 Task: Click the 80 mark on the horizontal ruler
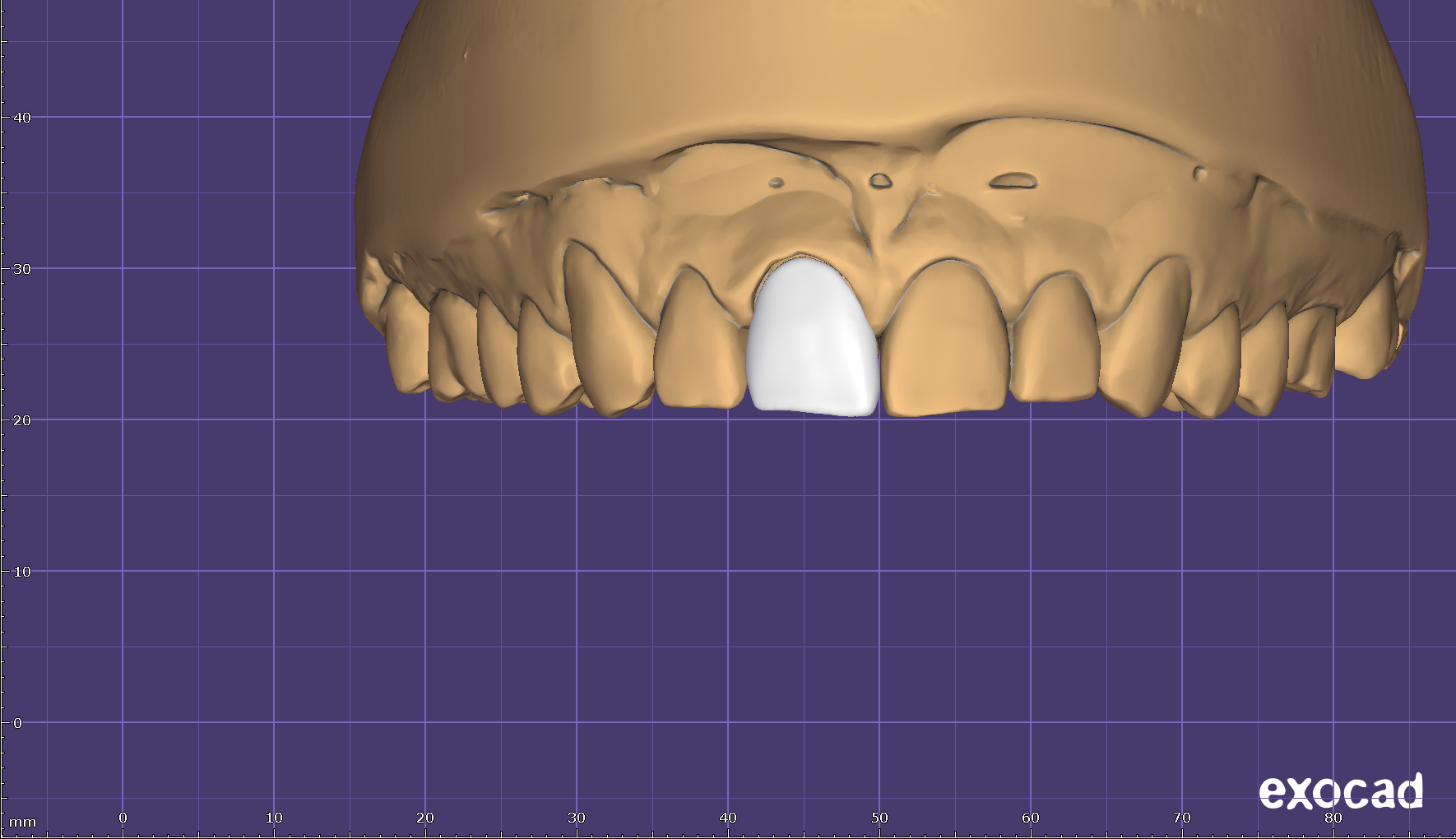point(1333,818)
